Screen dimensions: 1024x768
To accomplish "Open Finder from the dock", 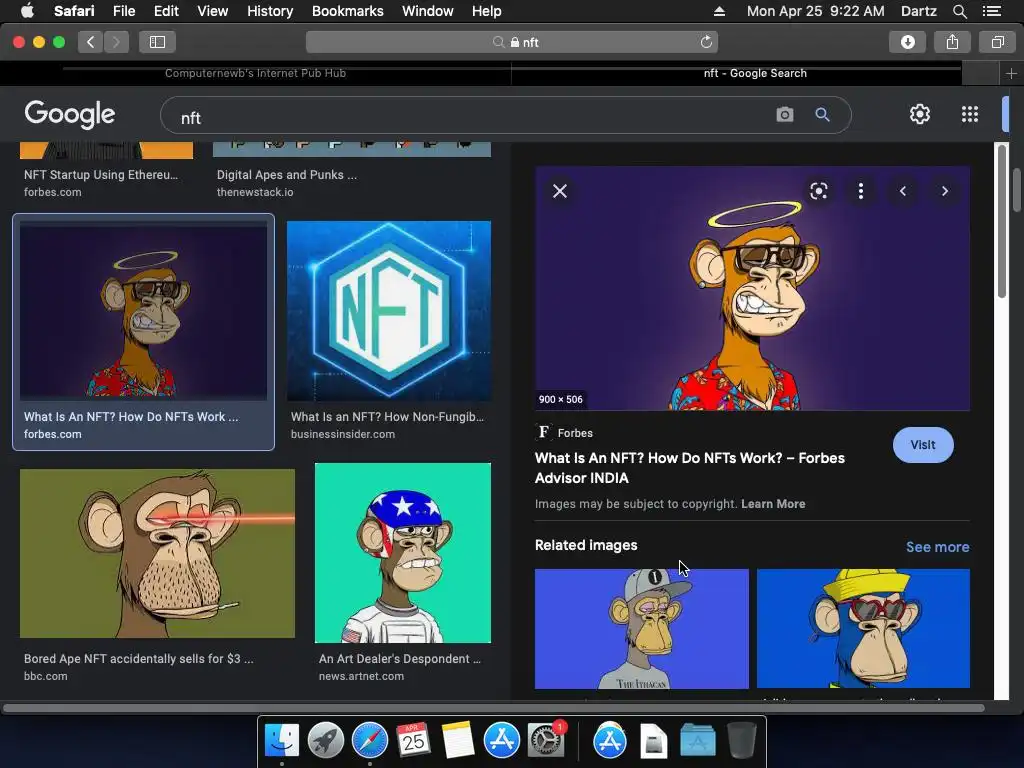I will tap(281, 741).
